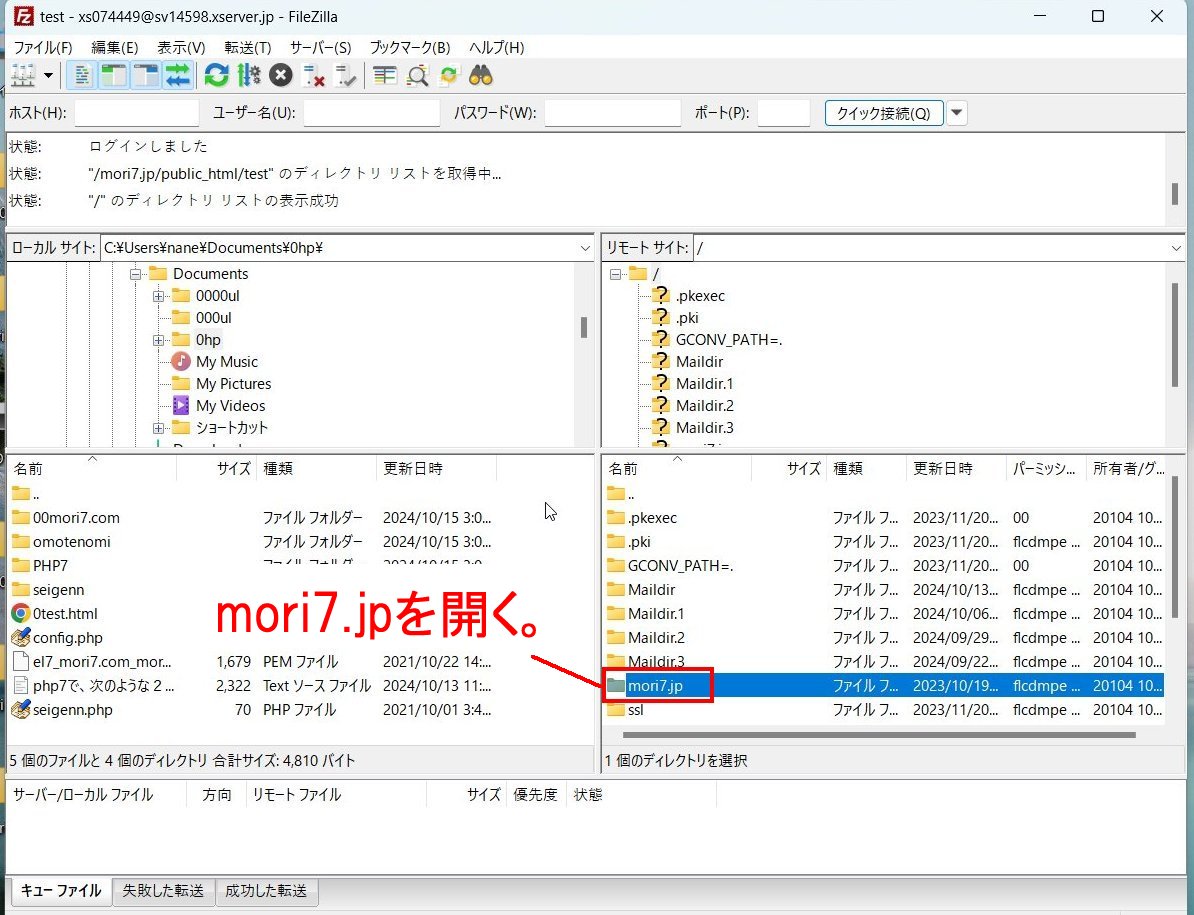Expand the 0000ul folder node
The height and width of the screenshot is (915, 1194).
[158, 296]
